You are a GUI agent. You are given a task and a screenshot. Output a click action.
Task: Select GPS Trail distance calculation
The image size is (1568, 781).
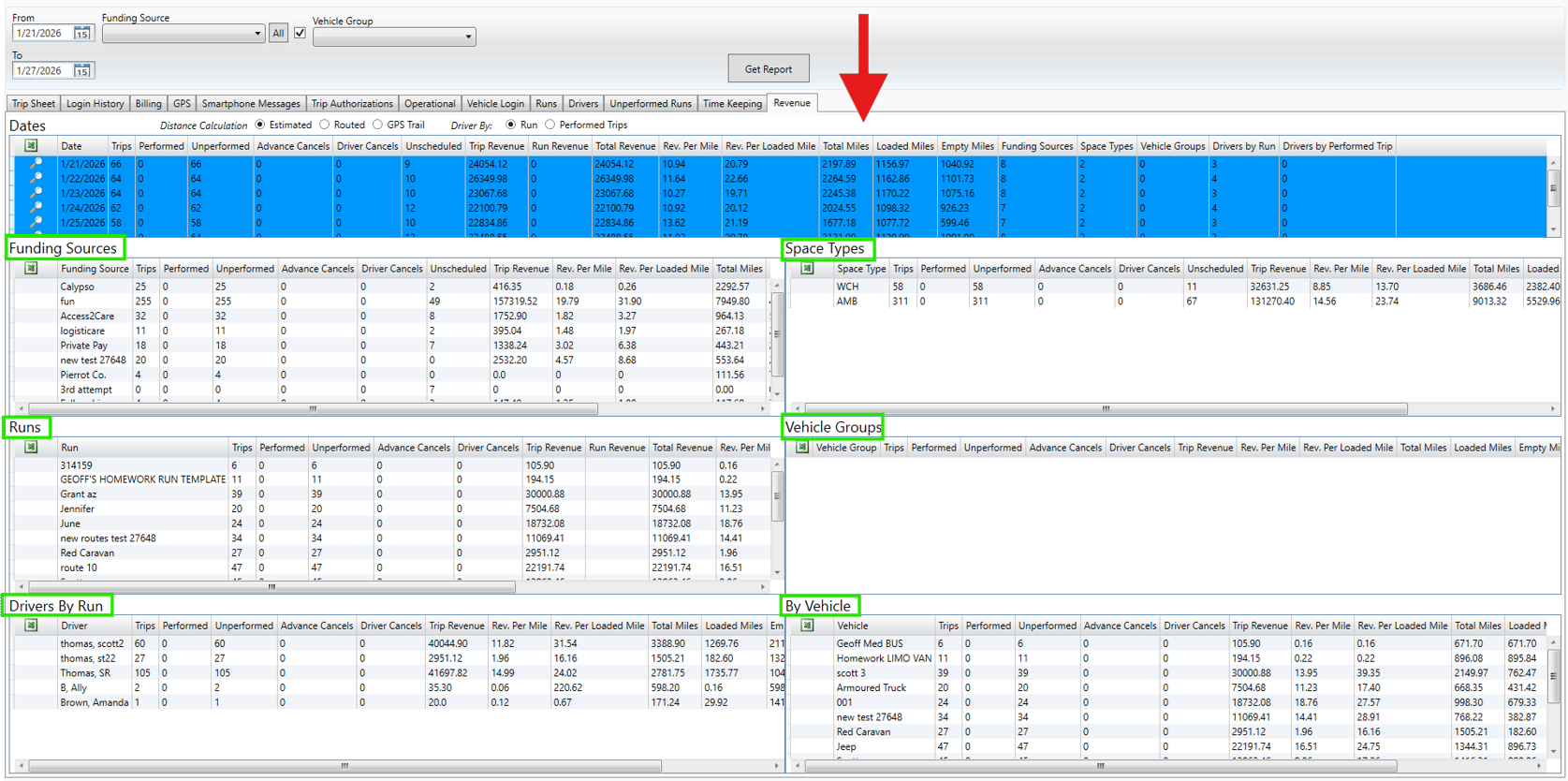[377, 125]
